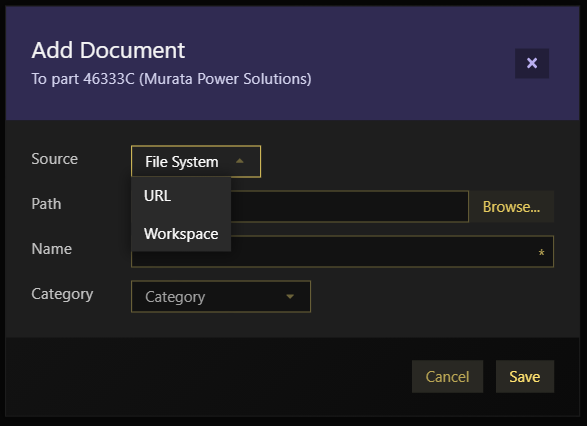
Task: Expand Category using its down arrow
Action: coord(290,296)
